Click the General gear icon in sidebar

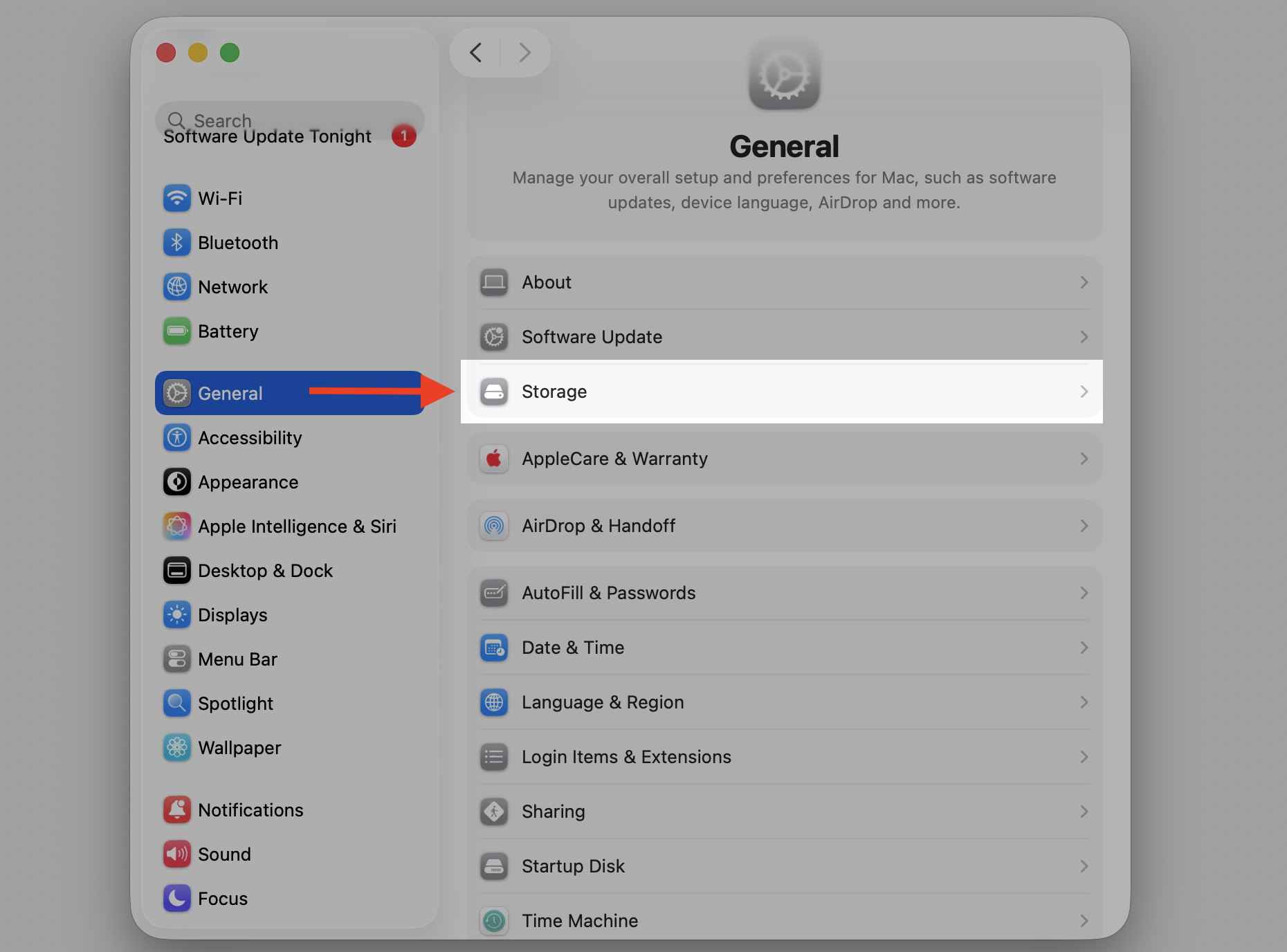177,394
